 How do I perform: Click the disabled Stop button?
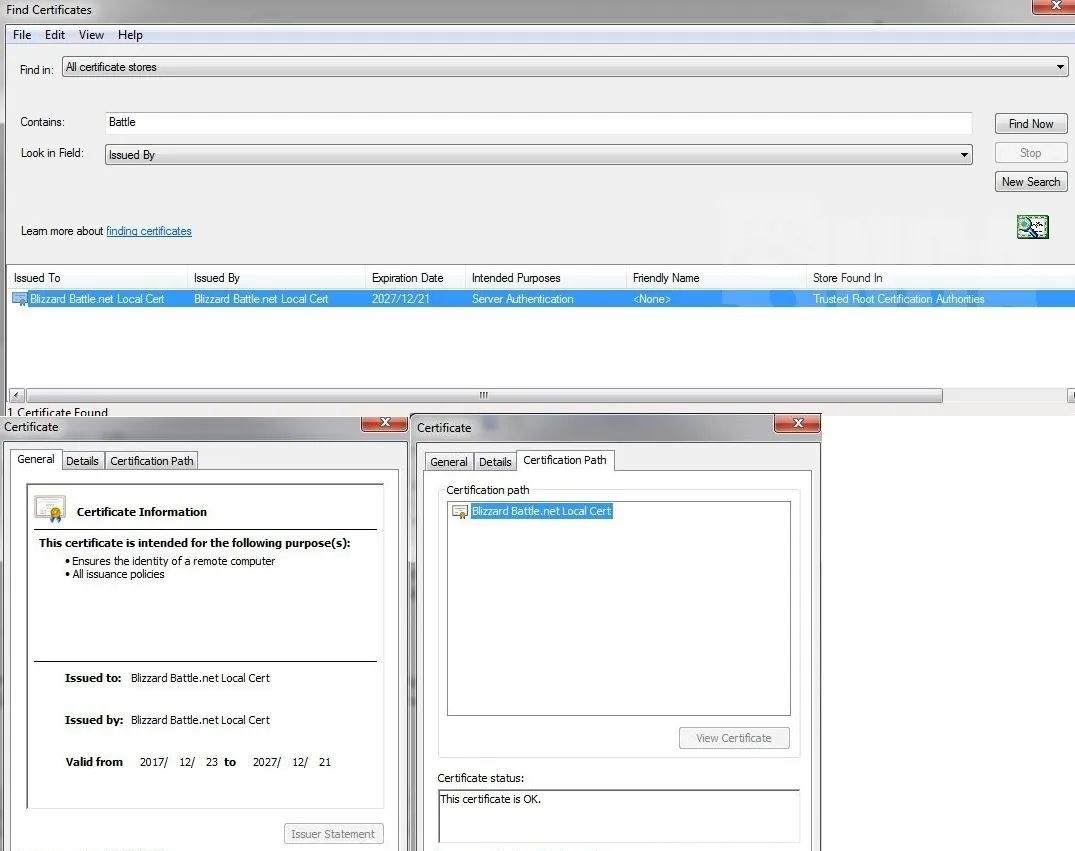(1031, 153)
